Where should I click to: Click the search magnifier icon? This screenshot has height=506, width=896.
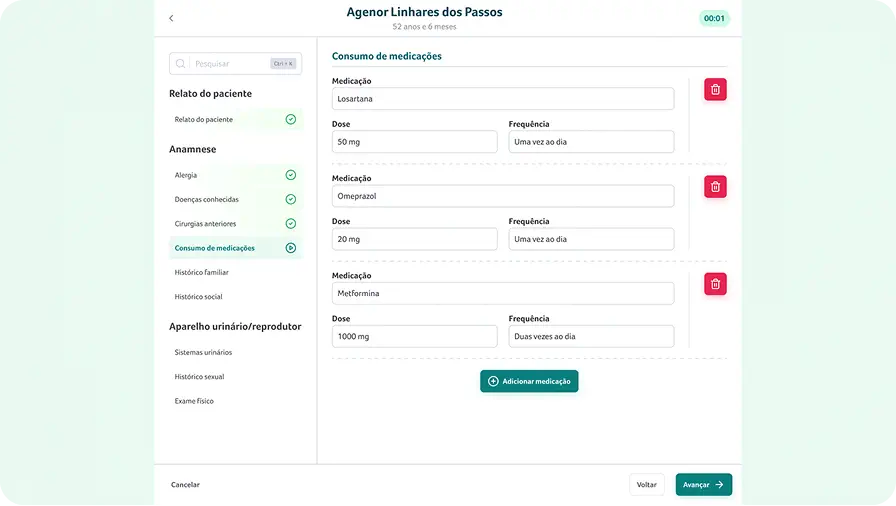pos(181,64)
